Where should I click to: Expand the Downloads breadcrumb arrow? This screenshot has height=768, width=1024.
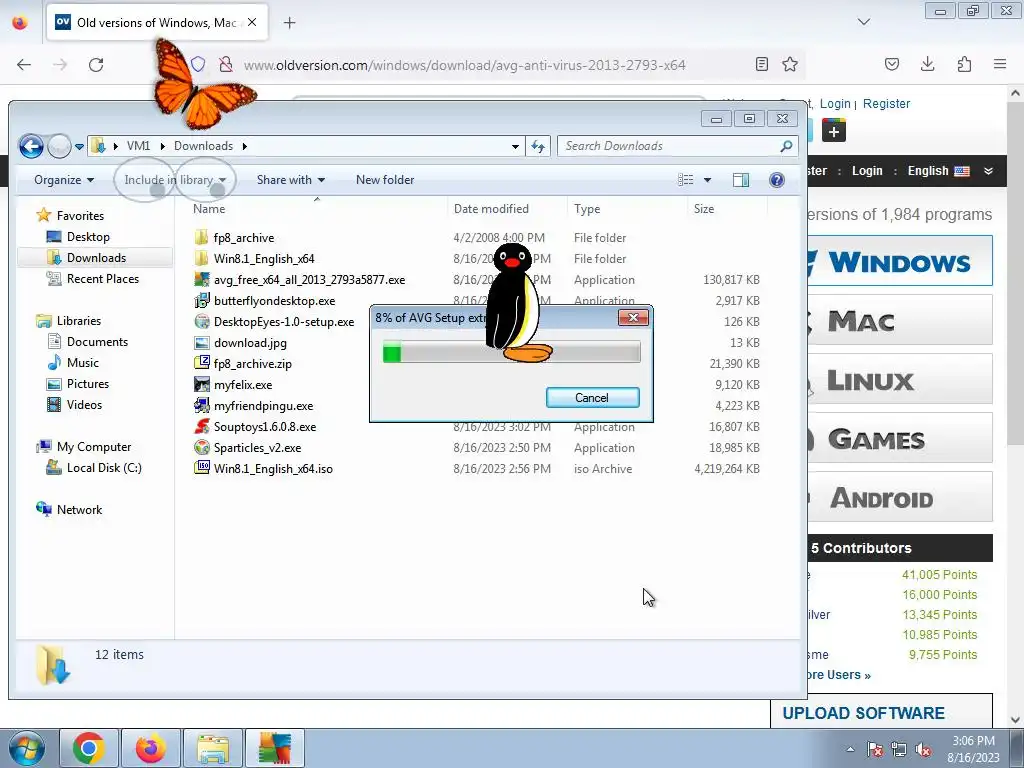245,146
